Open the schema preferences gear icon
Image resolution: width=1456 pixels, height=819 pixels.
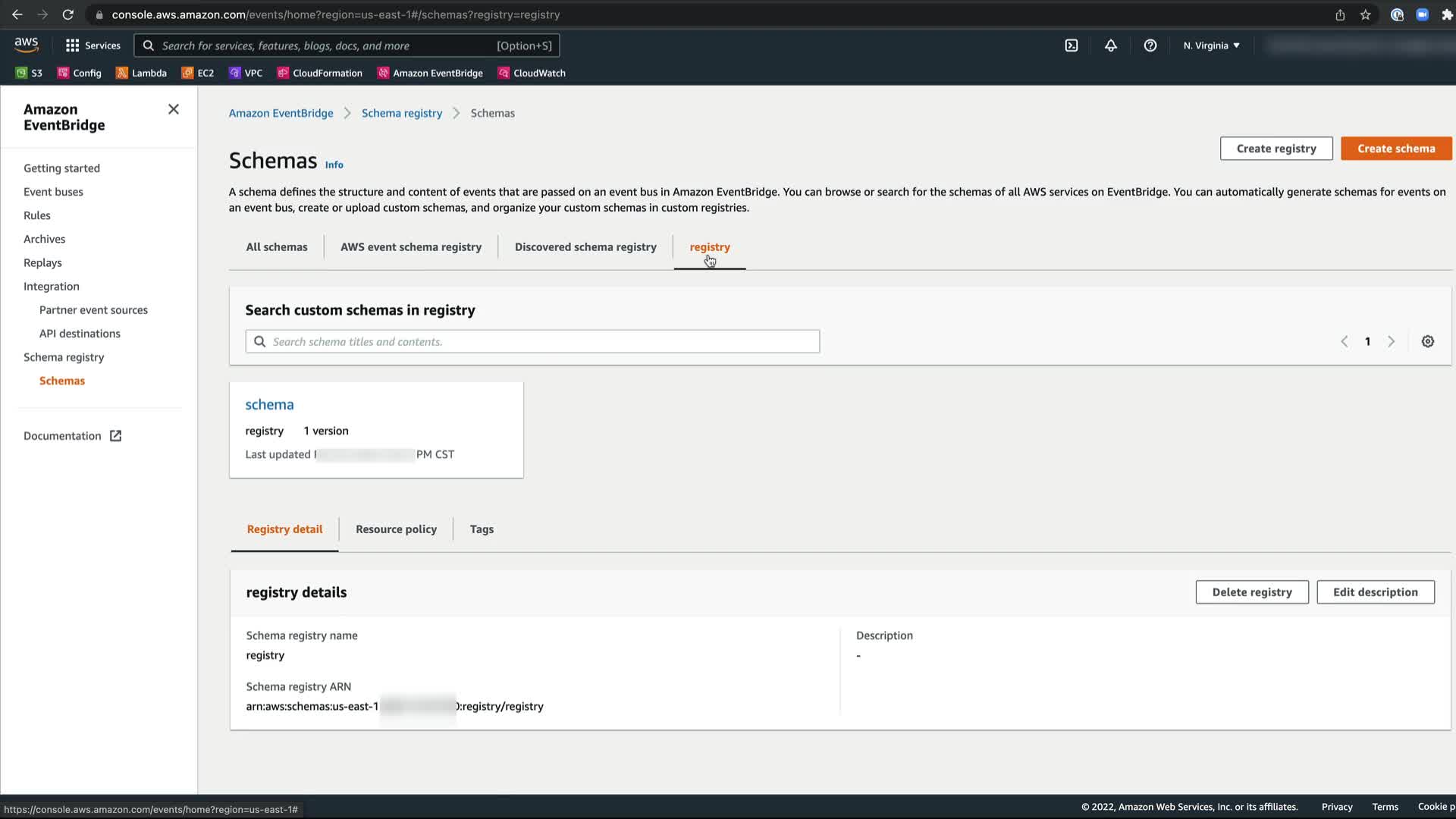(x=1427, y=341)
